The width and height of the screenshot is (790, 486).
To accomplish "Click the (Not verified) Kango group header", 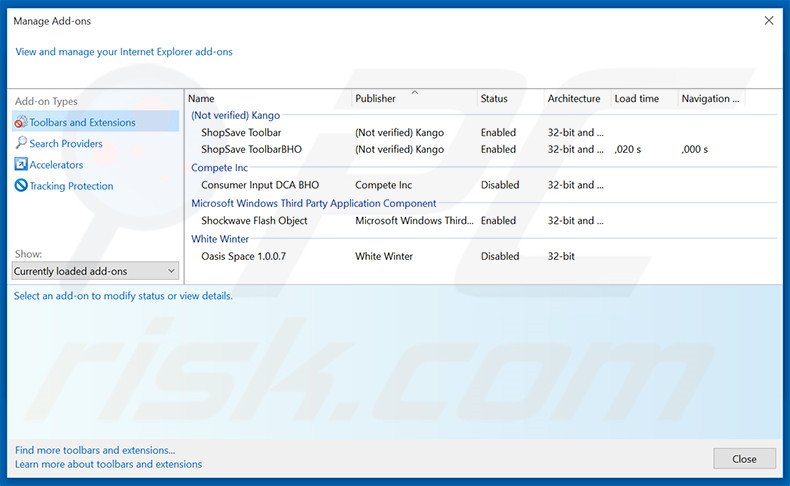I will [x=235, y=115].
